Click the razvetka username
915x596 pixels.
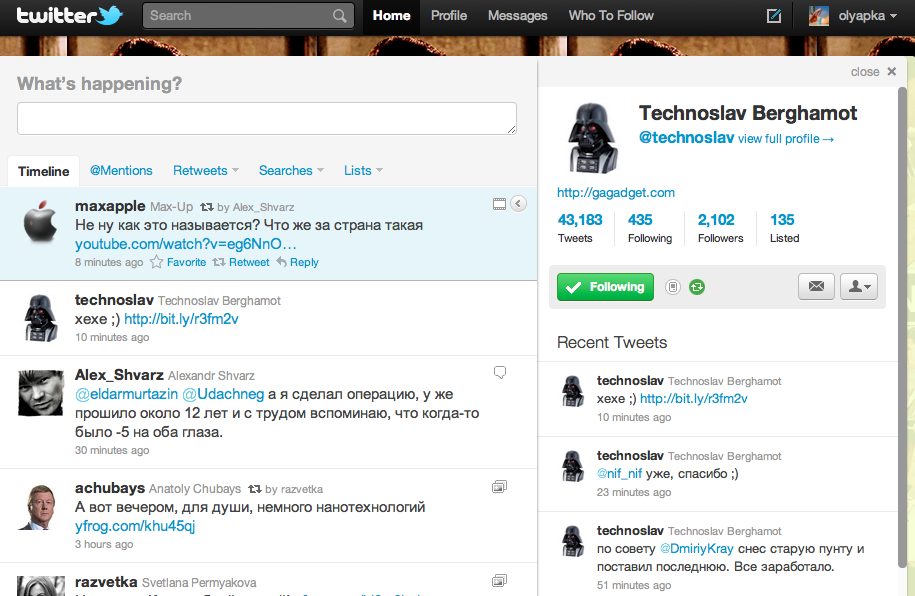(x=106, y=582)
